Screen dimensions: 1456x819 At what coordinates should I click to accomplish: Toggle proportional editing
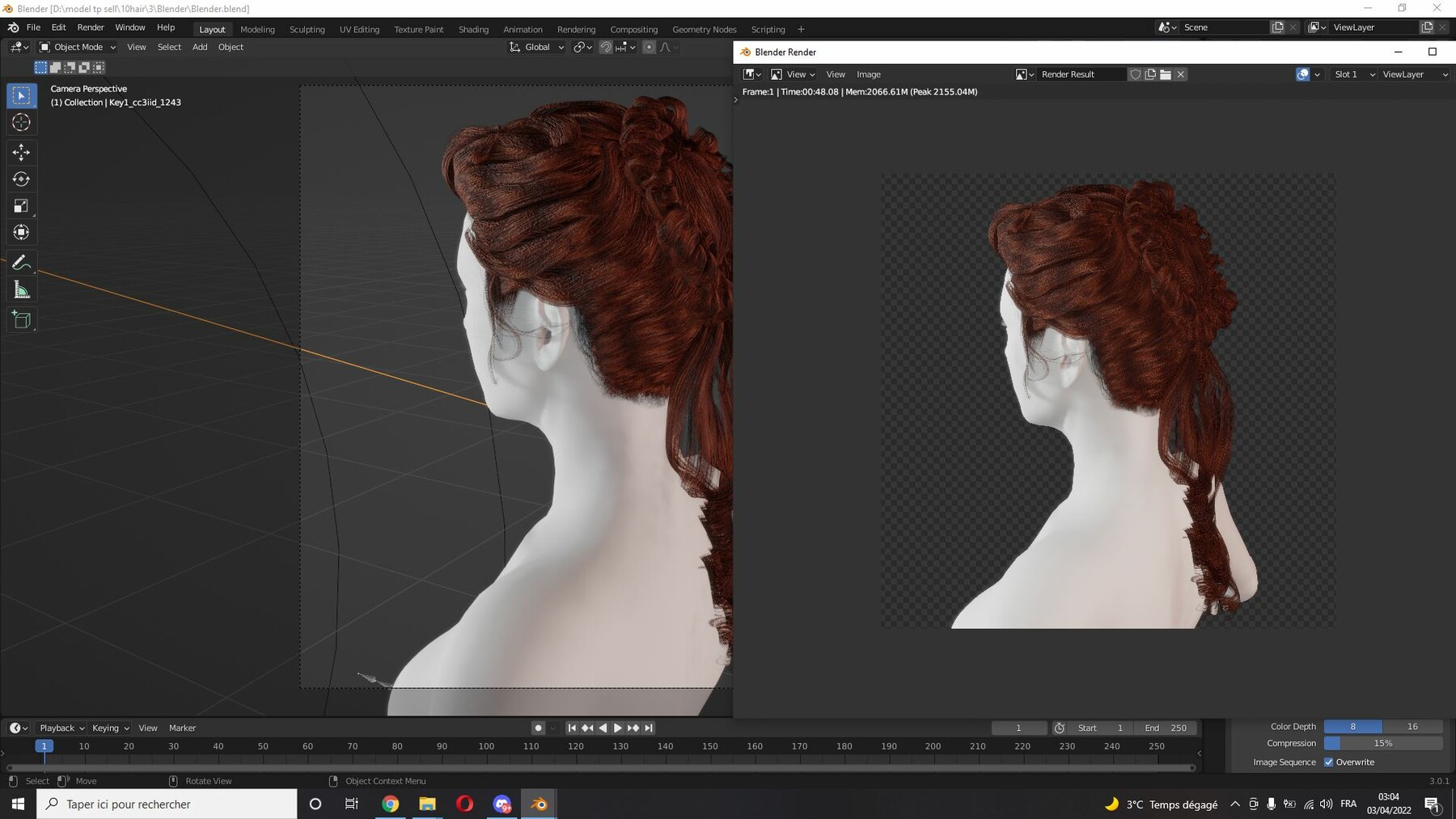[649, 47]
